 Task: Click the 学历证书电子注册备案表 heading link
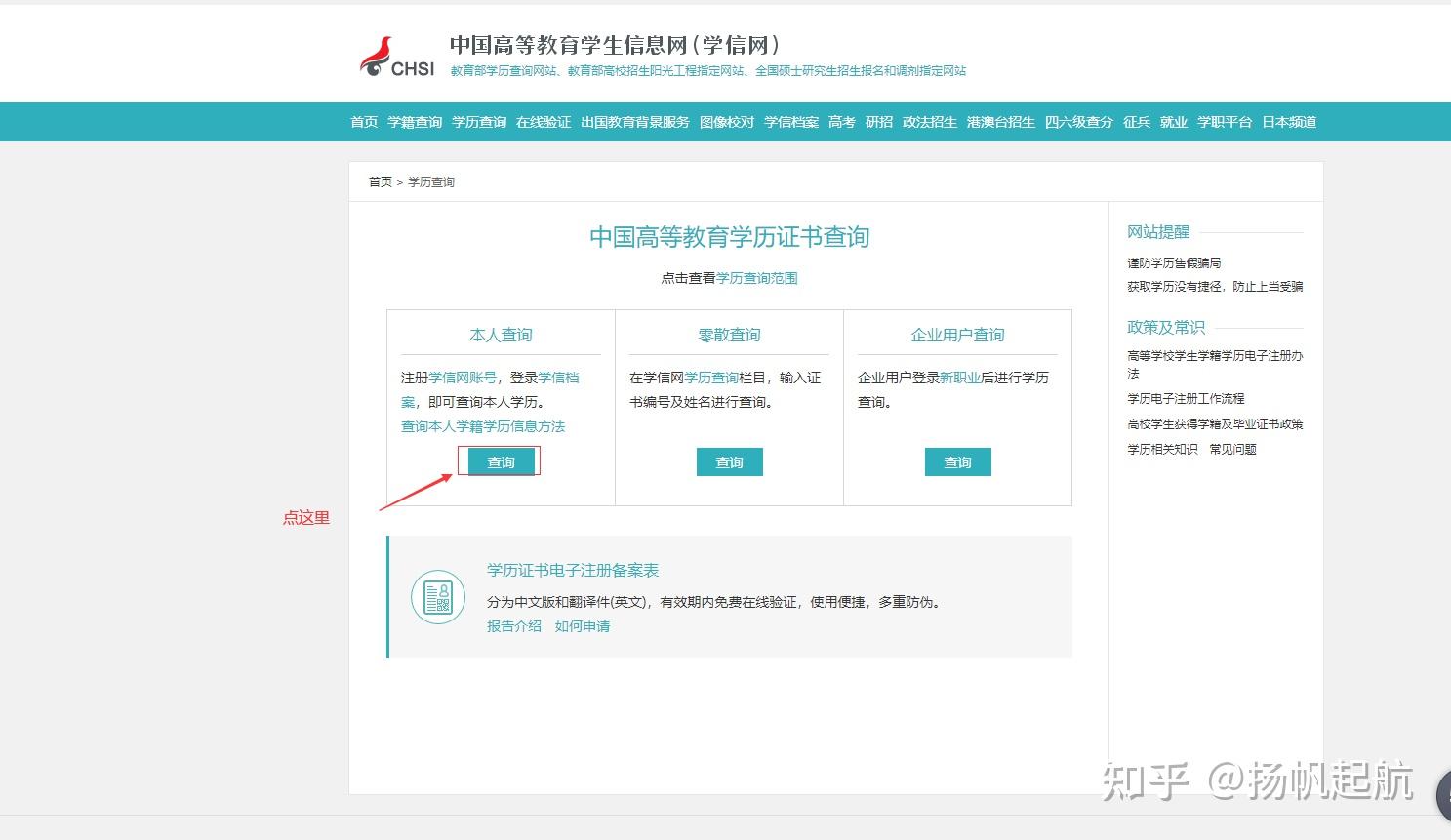click(x=573, y=570)
